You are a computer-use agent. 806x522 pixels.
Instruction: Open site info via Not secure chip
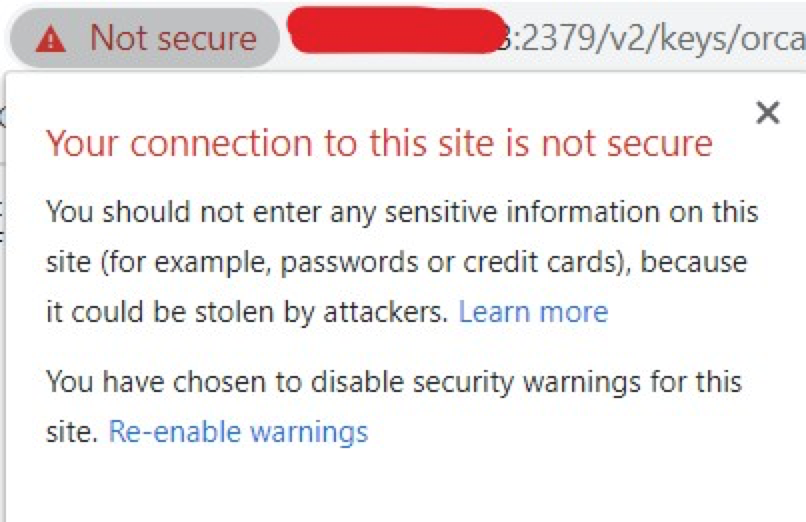[145, 39]
